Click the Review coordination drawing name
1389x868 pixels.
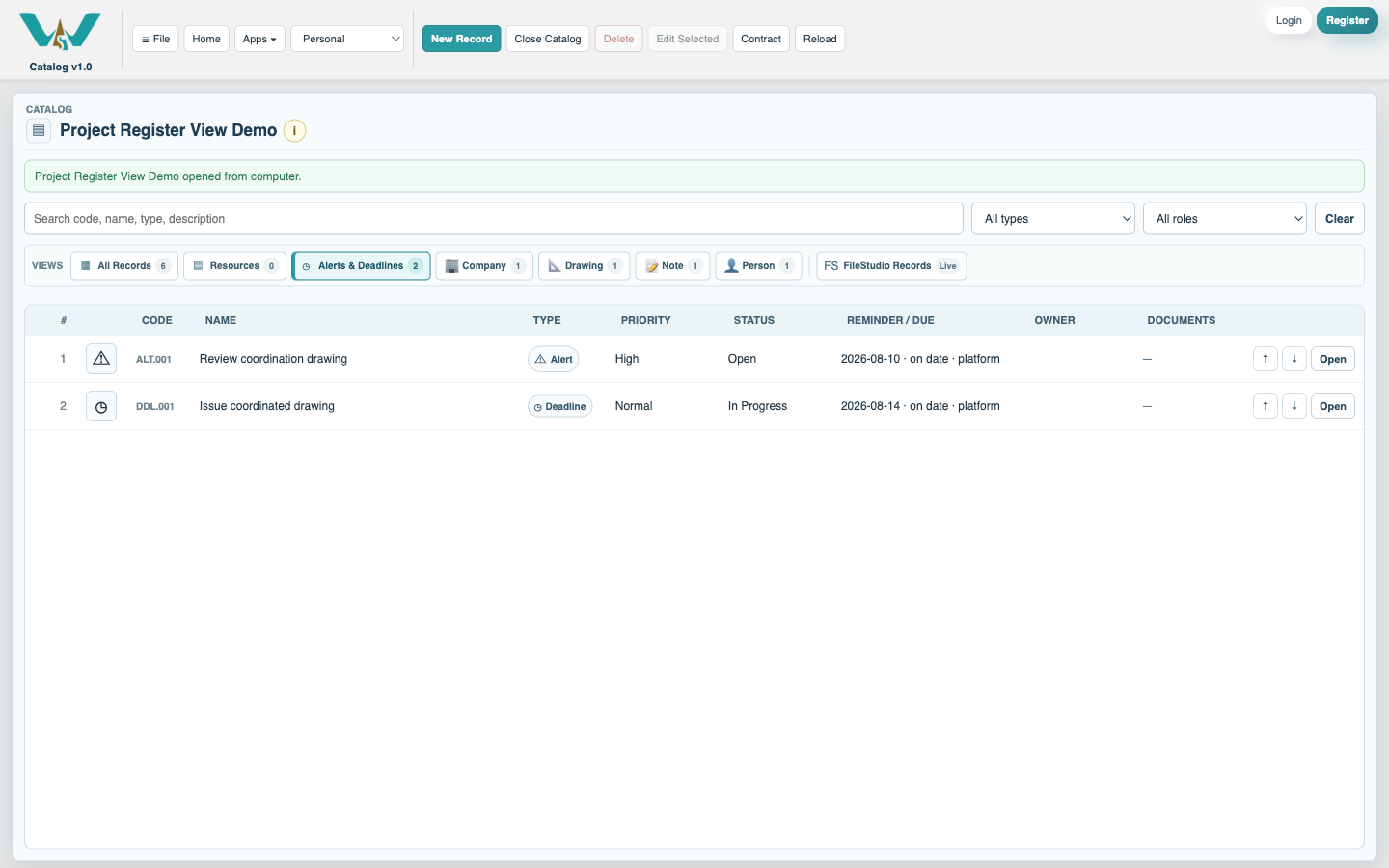(x=273, y=359)
